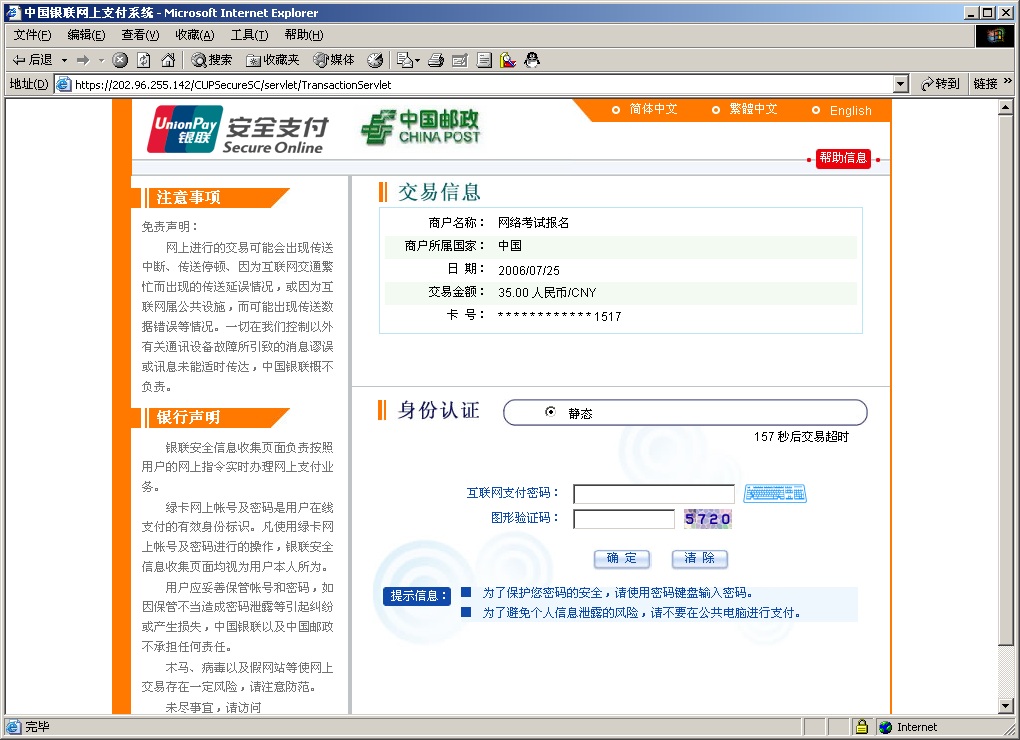The image size is (1020, 740).
Task: Select the 静态 authentication radio button
Action: point(550,412)
